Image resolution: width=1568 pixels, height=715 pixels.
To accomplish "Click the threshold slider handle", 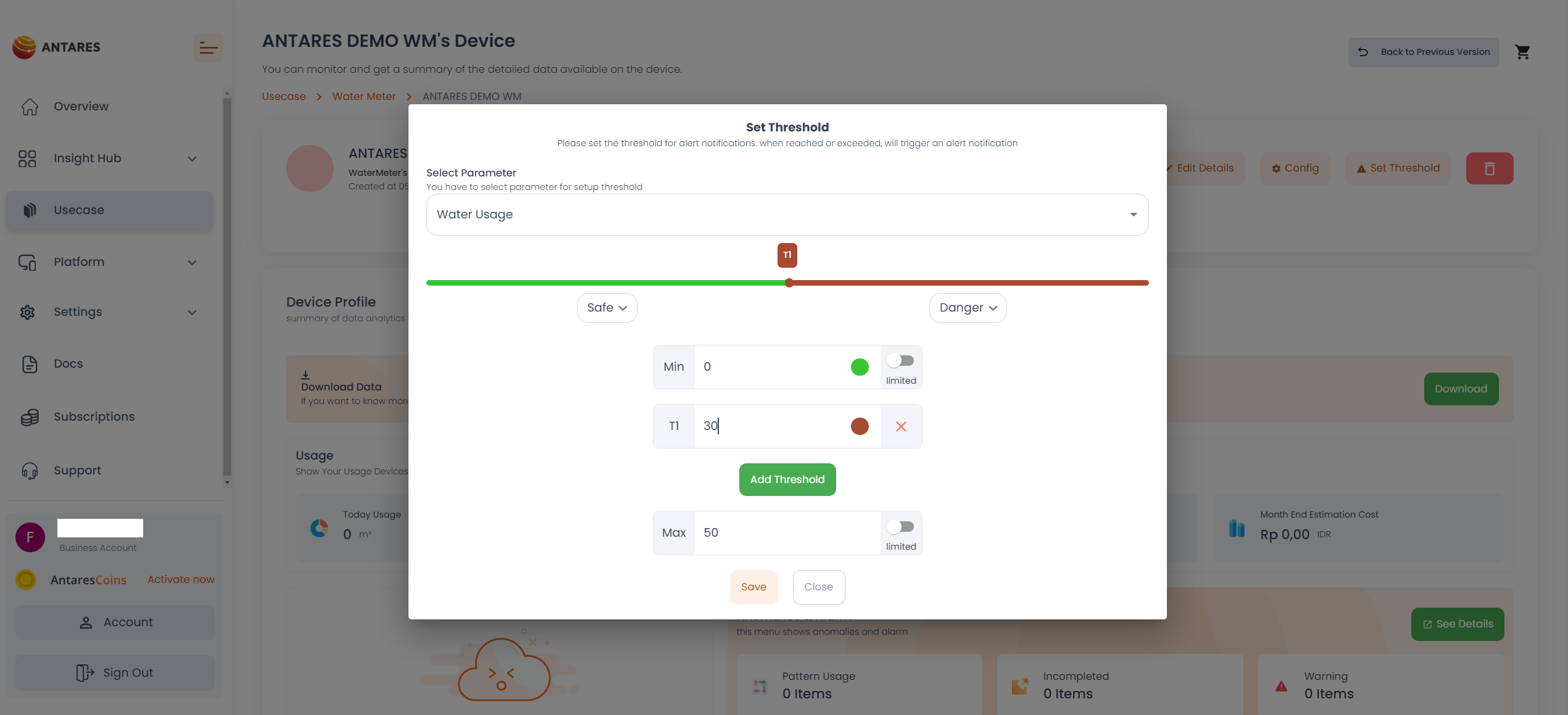I will [789, 283].
